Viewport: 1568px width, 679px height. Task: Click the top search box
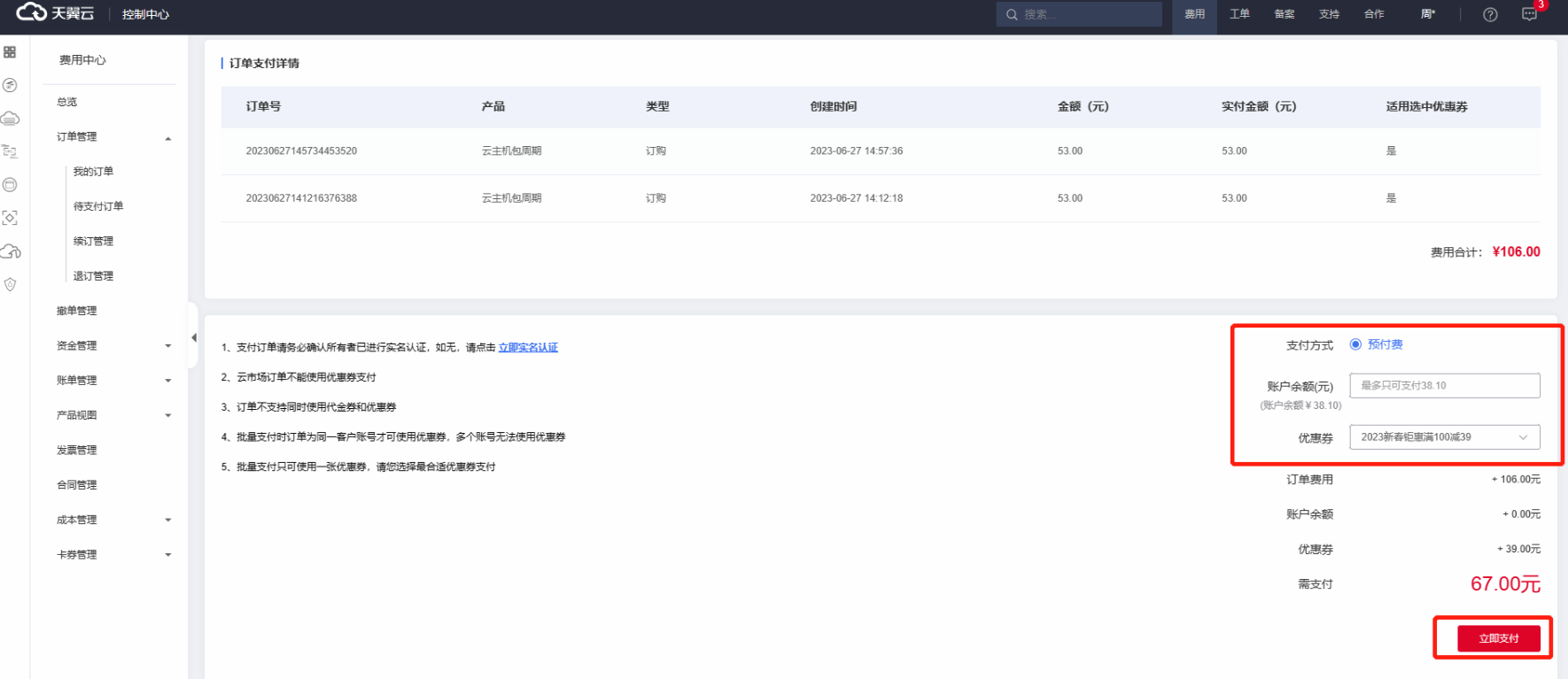pyautogui.click(x=1079, y=14)
